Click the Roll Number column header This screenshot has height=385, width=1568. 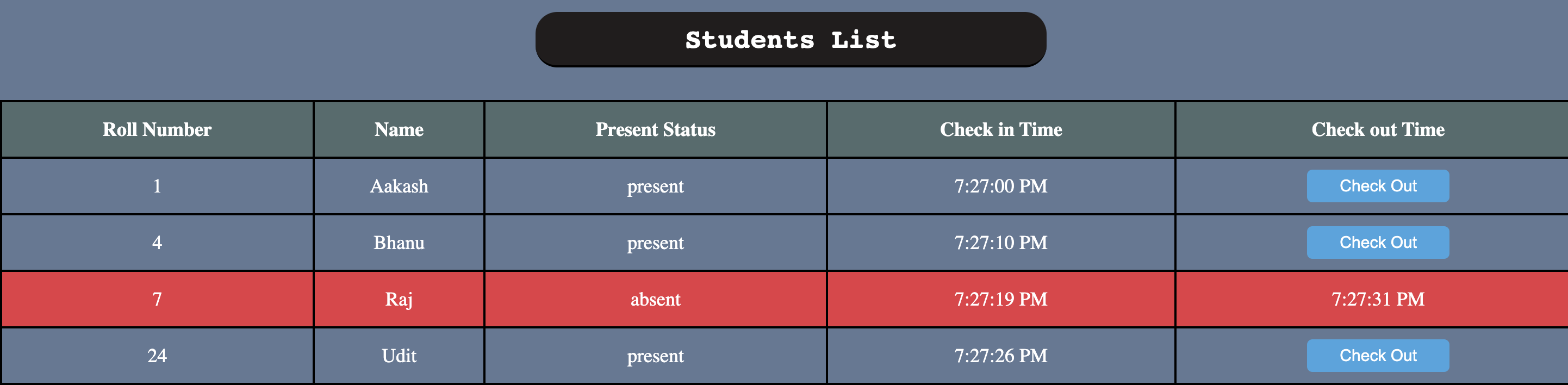coord(157,129)
